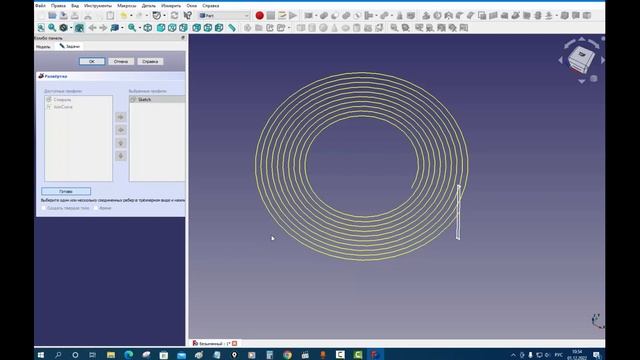Click the Отмена button
This screenshot has width=640, height=360.
click(121, 61)
